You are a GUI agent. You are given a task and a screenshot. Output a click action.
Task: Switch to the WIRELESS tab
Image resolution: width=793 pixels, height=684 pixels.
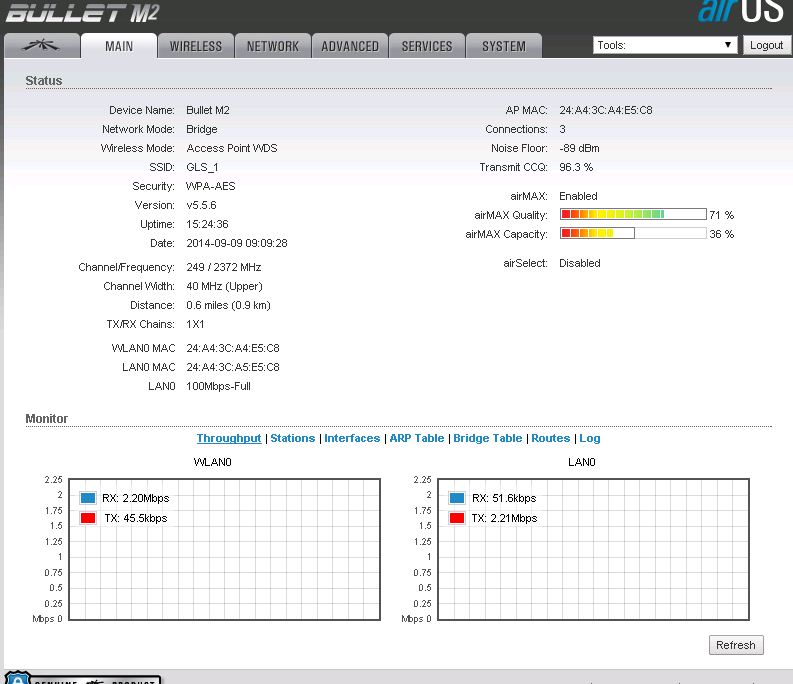click(x=196, y=46)
